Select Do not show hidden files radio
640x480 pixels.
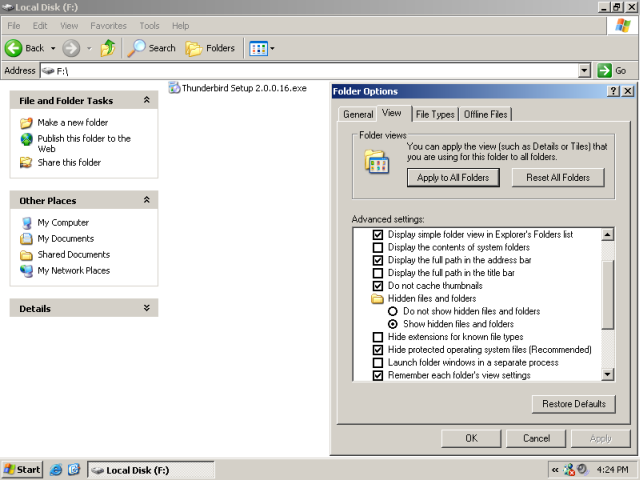pos(393,311)
